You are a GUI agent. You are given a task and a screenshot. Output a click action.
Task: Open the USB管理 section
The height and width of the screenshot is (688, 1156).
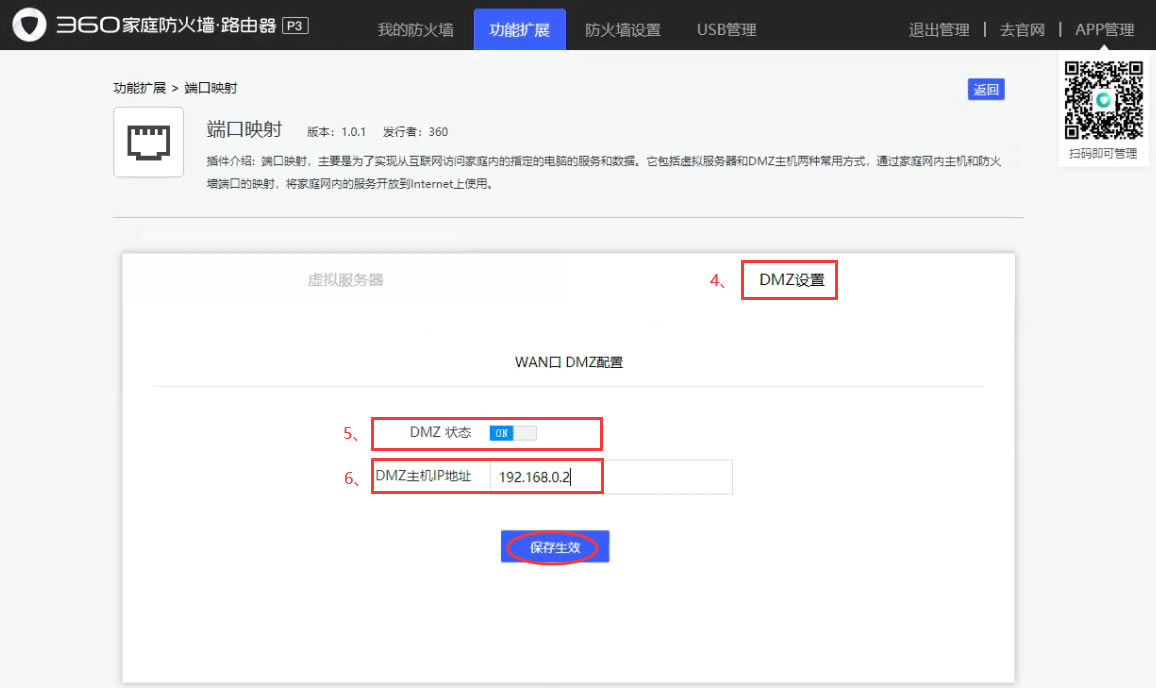pyautogui.click(x=726, y=29)
